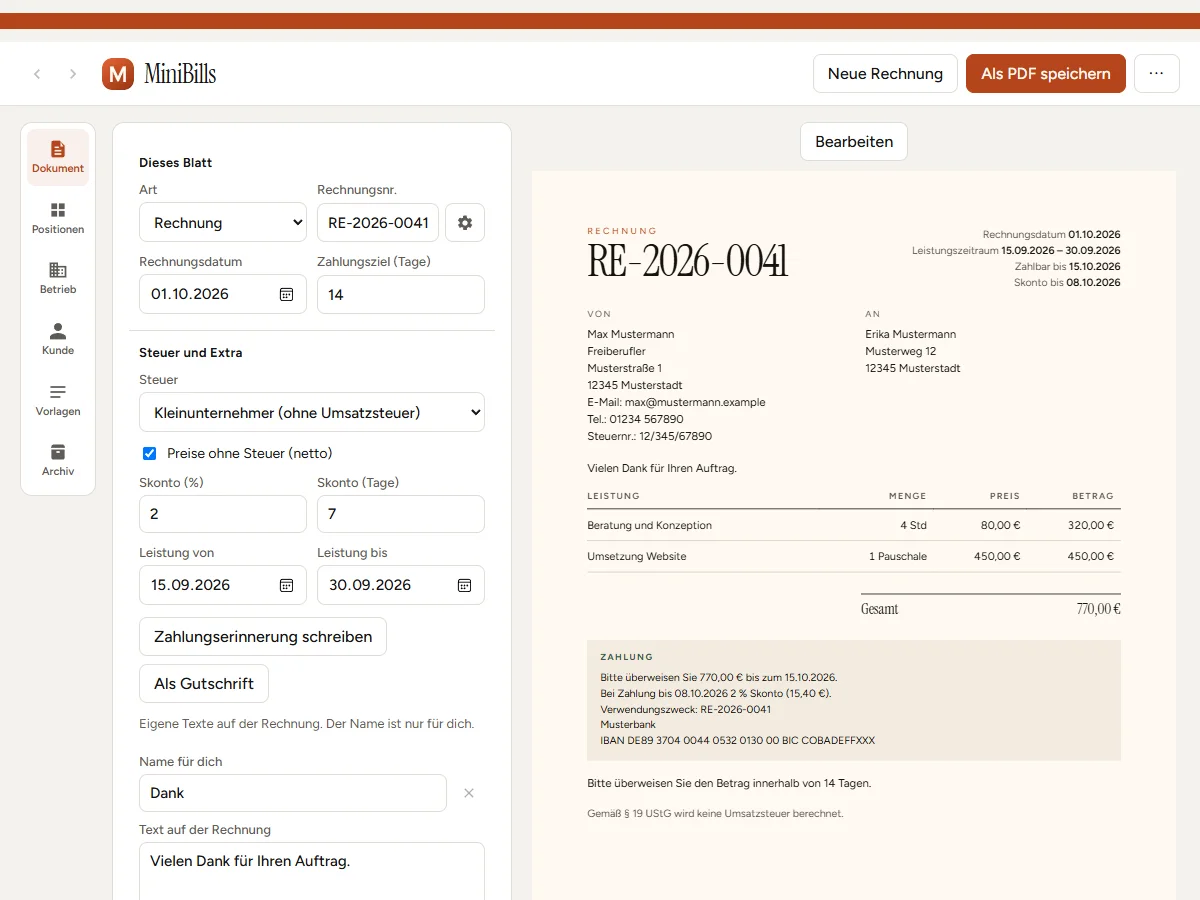Open the Steuer dropdown Kleinunternehmer
This screenshot has height=900, width=1200.
click(312, 412)
